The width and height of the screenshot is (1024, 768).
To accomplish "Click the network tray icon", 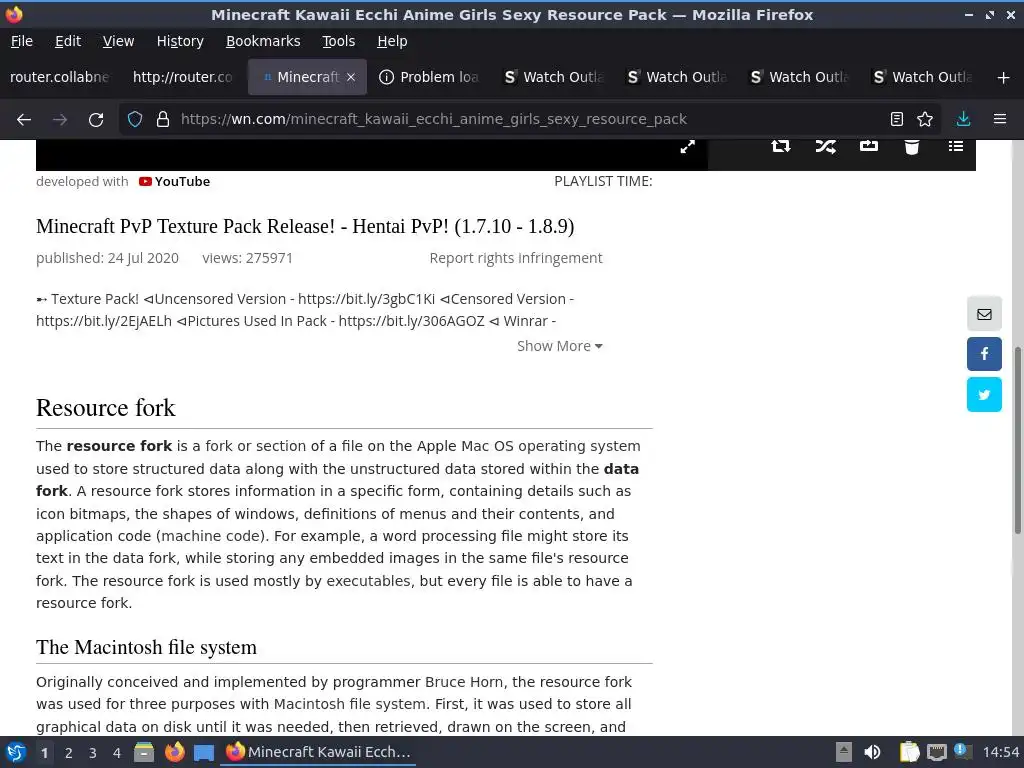I will pos(936,752).
